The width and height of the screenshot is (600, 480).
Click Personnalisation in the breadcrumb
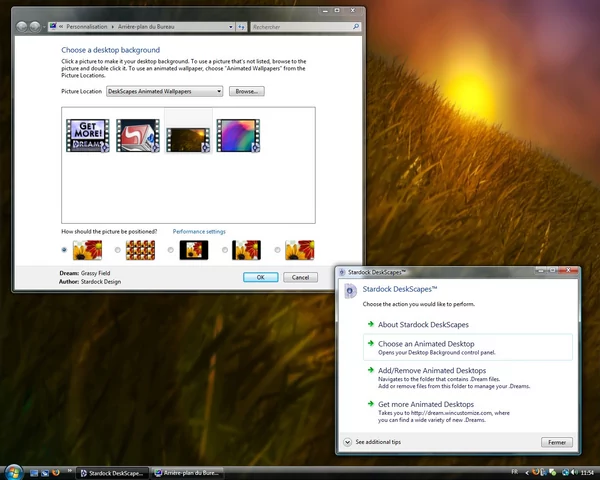point(87,27)
